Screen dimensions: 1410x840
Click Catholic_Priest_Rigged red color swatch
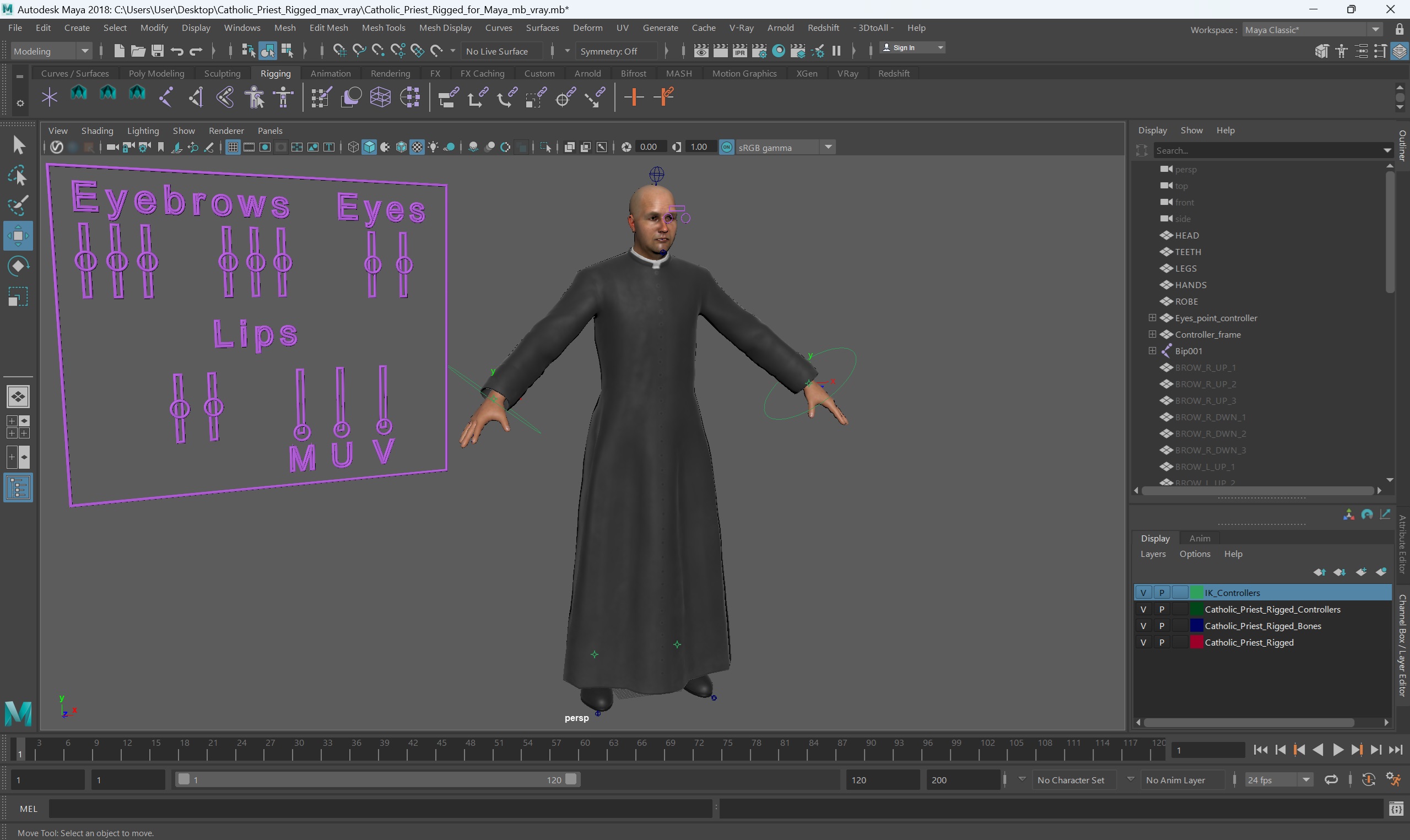point(1196,642)
